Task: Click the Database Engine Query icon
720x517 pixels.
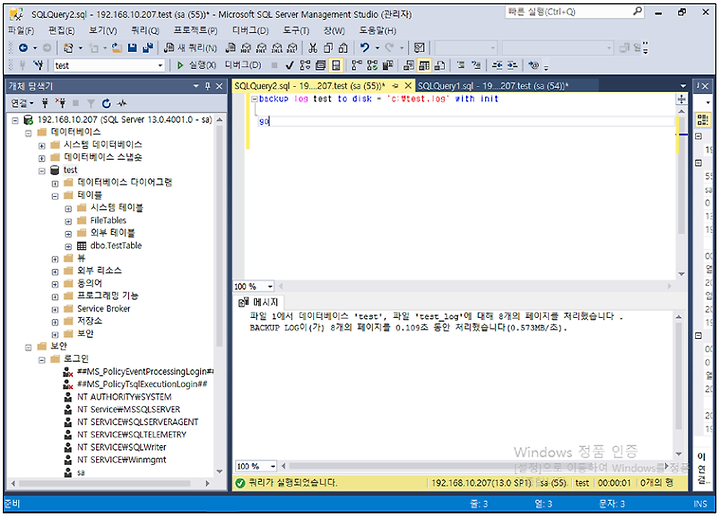Action: point(231,48)
